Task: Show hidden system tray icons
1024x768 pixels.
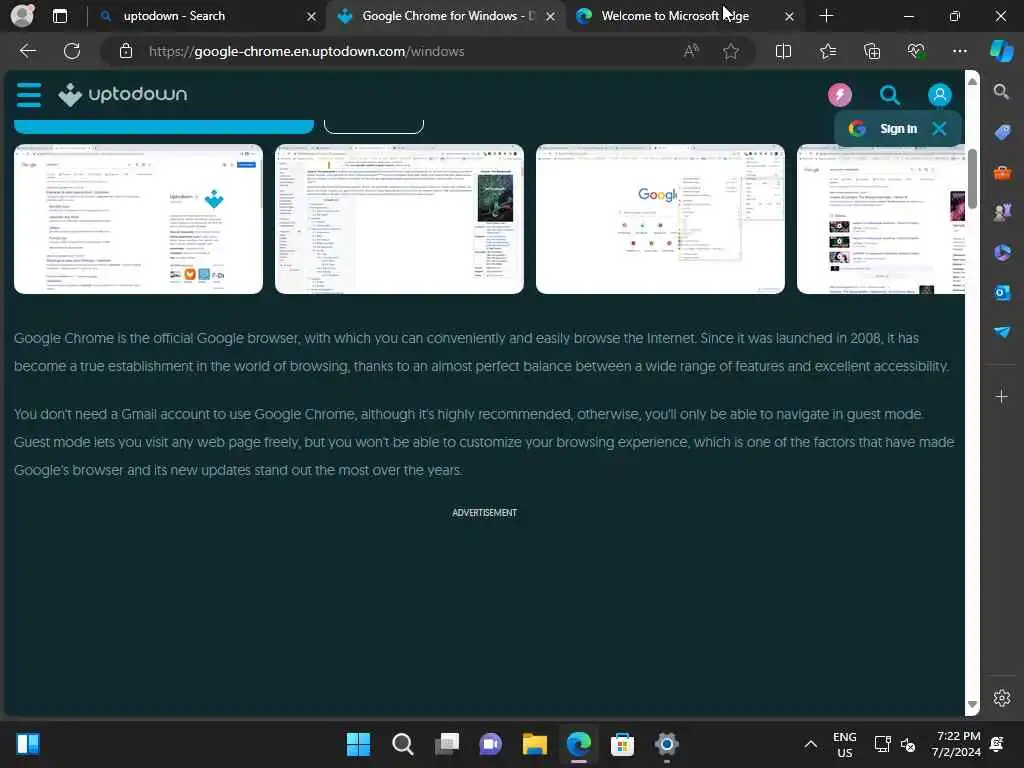Action: [x=810, y=744]
